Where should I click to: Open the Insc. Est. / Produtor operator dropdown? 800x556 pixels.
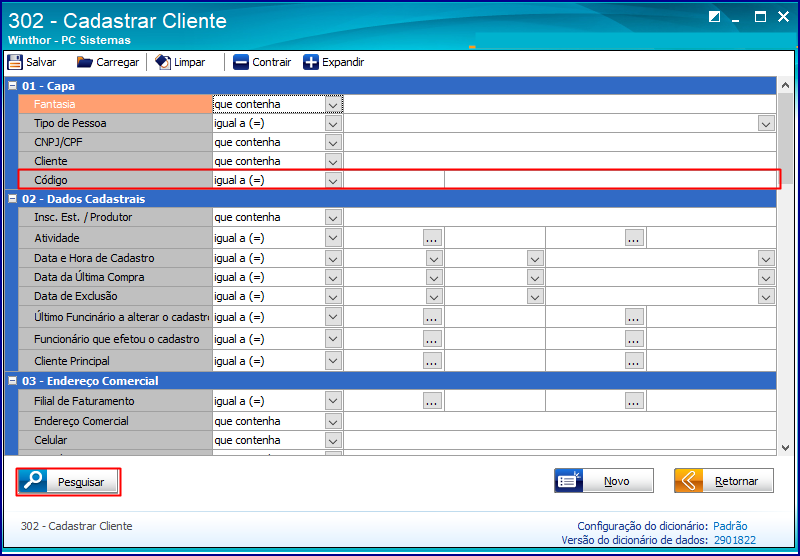[x=333, y=217]
